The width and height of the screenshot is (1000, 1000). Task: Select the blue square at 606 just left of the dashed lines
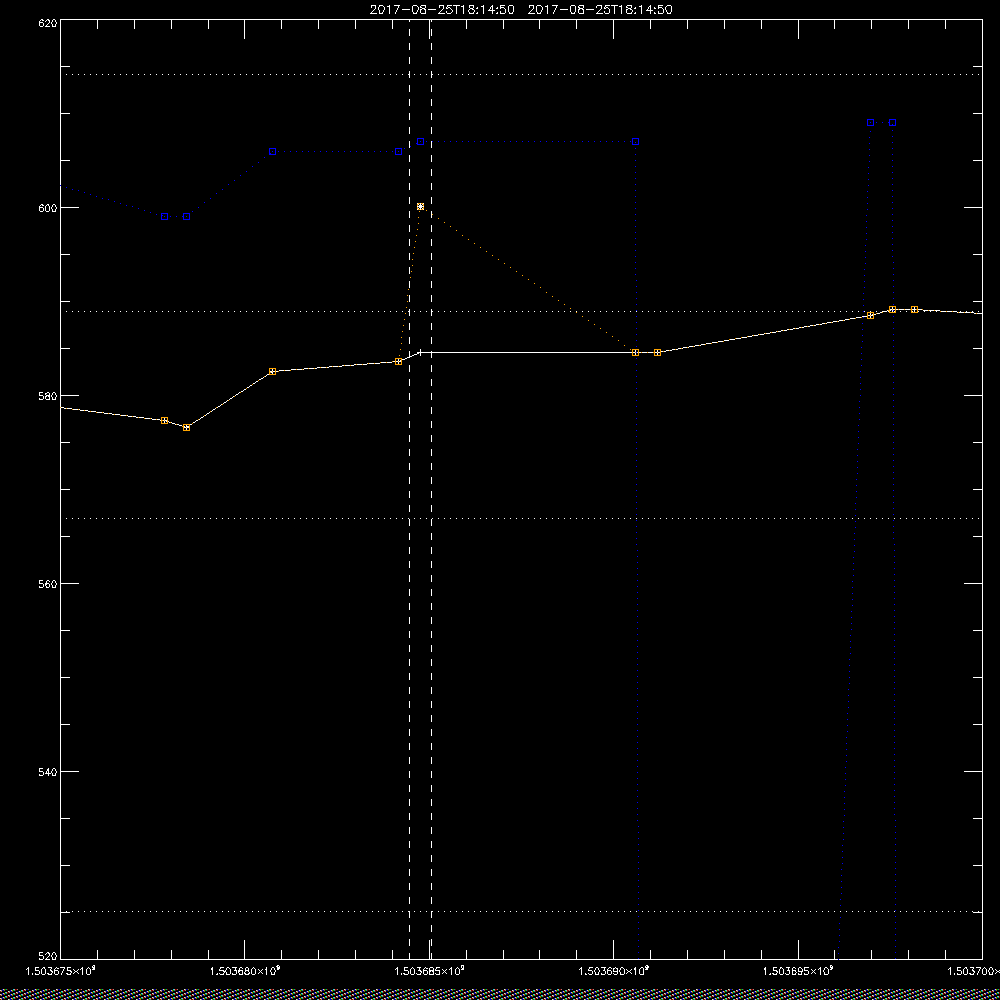[399, 152]
